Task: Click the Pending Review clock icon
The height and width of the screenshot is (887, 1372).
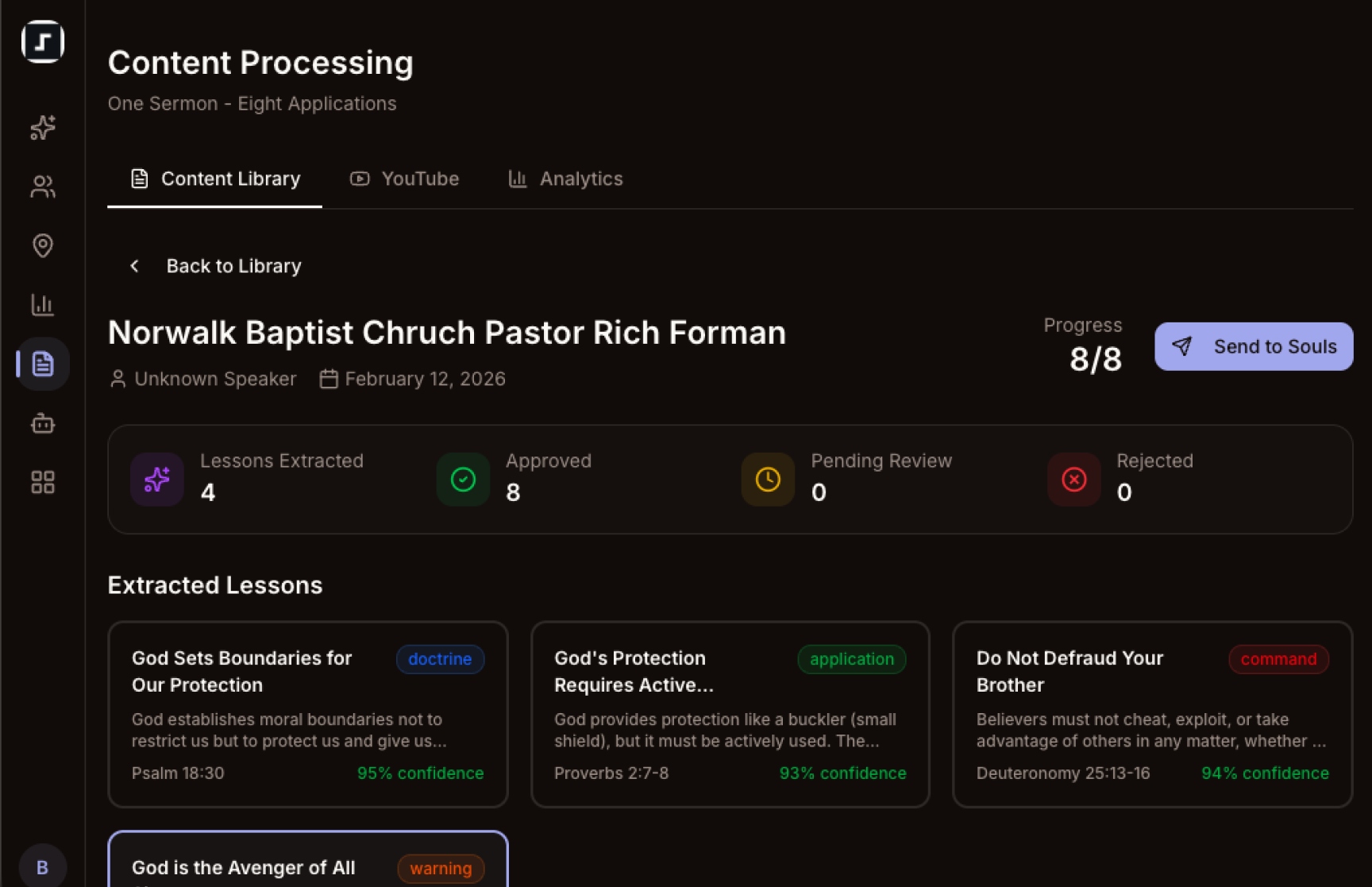Action: [x=767, y=479]
